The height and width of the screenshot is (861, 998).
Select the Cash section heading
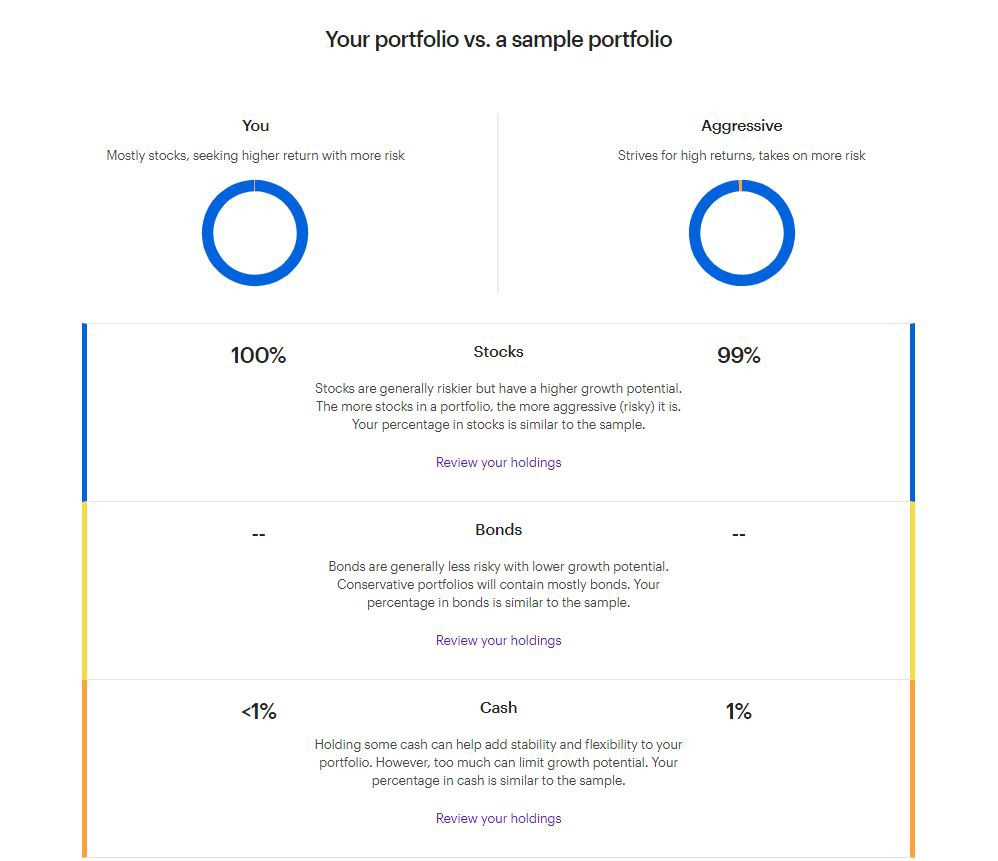point(498,708)
